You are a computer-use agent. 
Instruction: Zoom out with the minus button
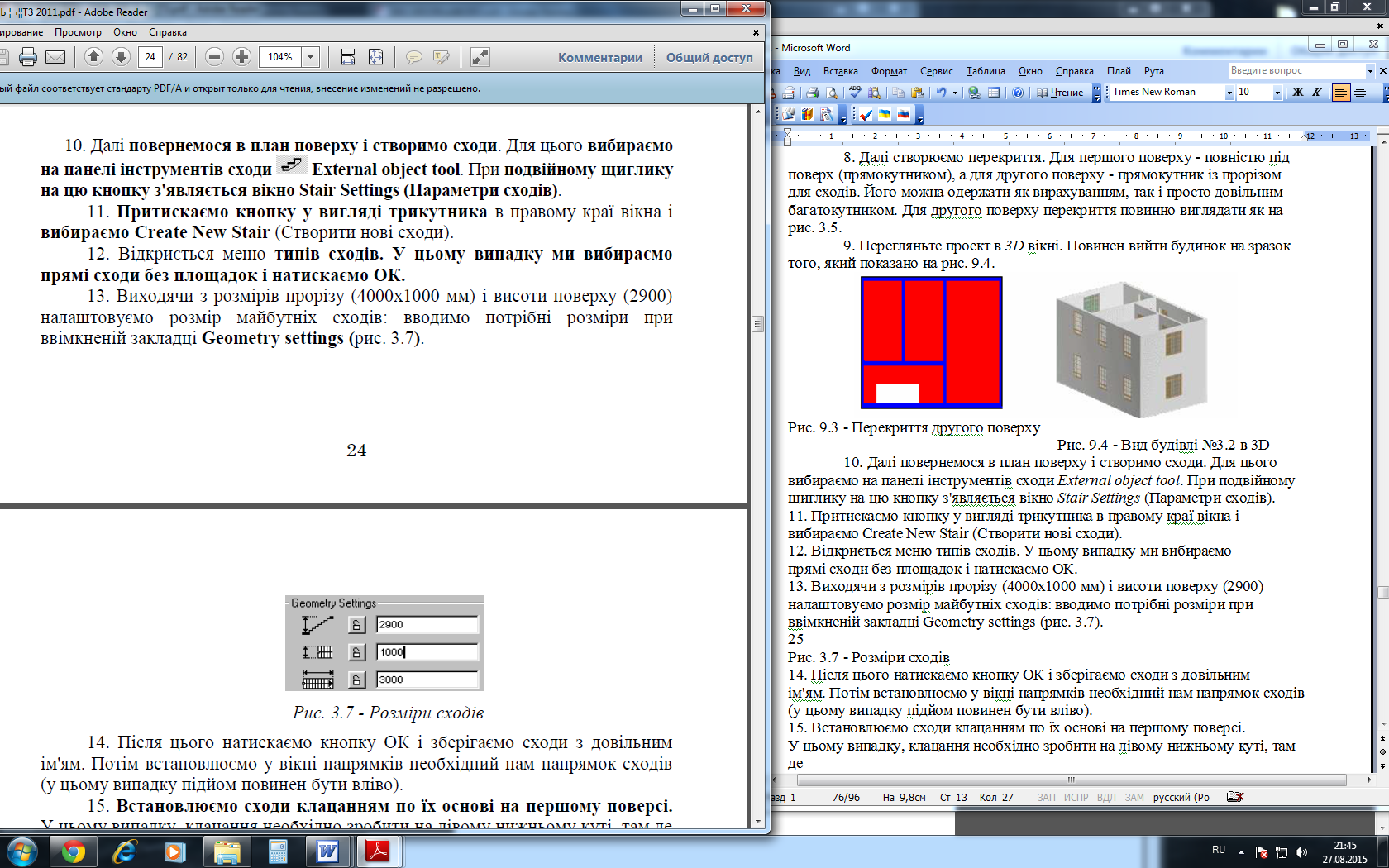[214, 56]
